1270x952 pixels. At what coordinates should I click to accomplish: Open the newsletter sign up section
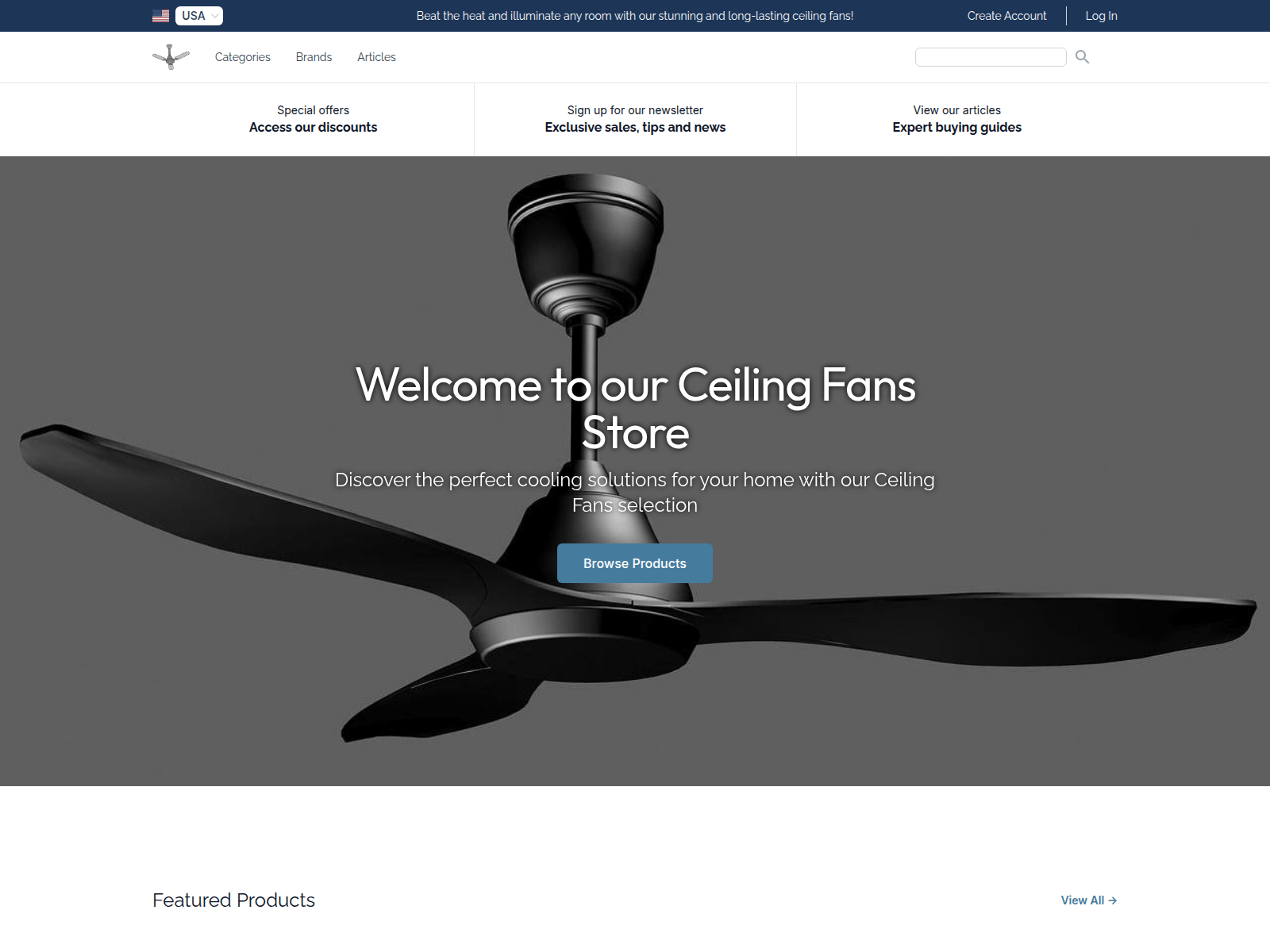tap(634, 119)
